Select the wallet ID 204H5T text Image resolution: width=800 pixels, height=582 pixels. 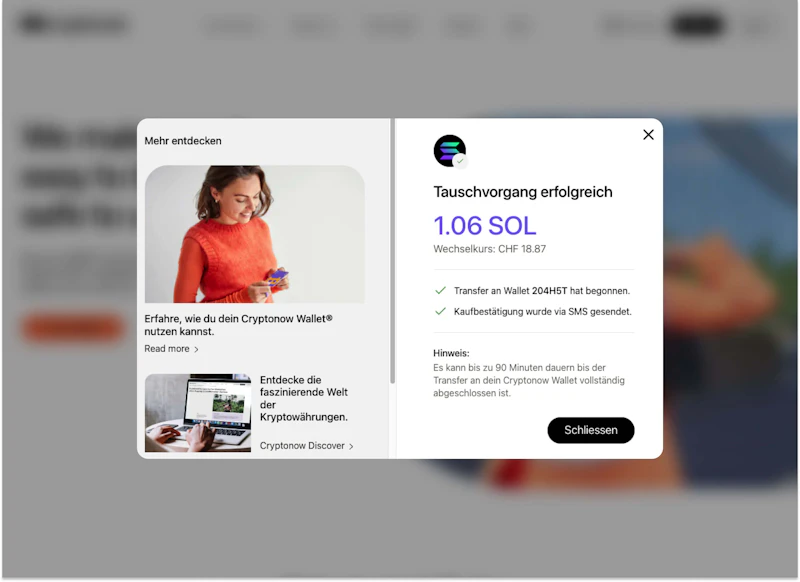pyautogui.click(x=549, y=291)
